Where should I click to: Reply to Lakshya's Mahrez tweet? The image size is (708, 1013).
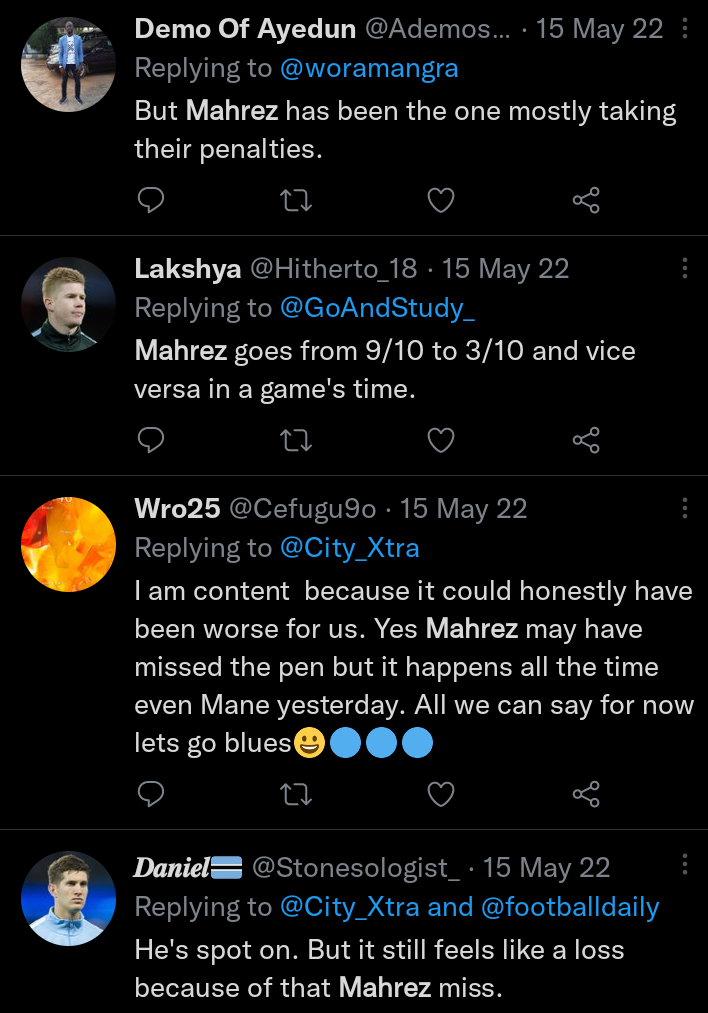click(x=150, y=440)
